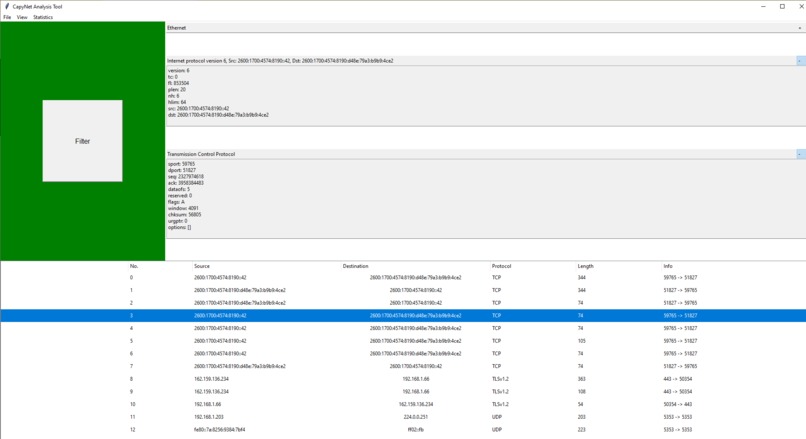
Task: Select packet number 0 in the list
Action: pyautogui.click(x=131, y=278)
